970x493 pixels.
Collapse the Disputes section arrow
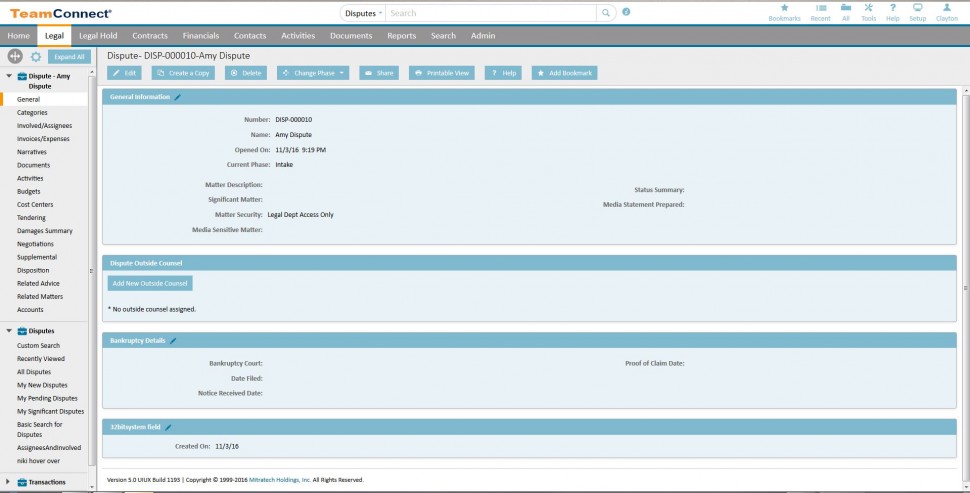tap(9, 331)
